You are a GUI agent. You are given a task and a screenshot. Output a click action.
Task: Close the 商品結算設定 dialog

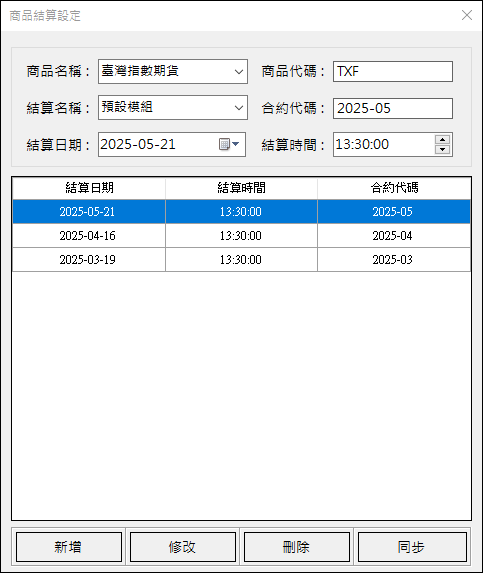(x=467, y=15)
